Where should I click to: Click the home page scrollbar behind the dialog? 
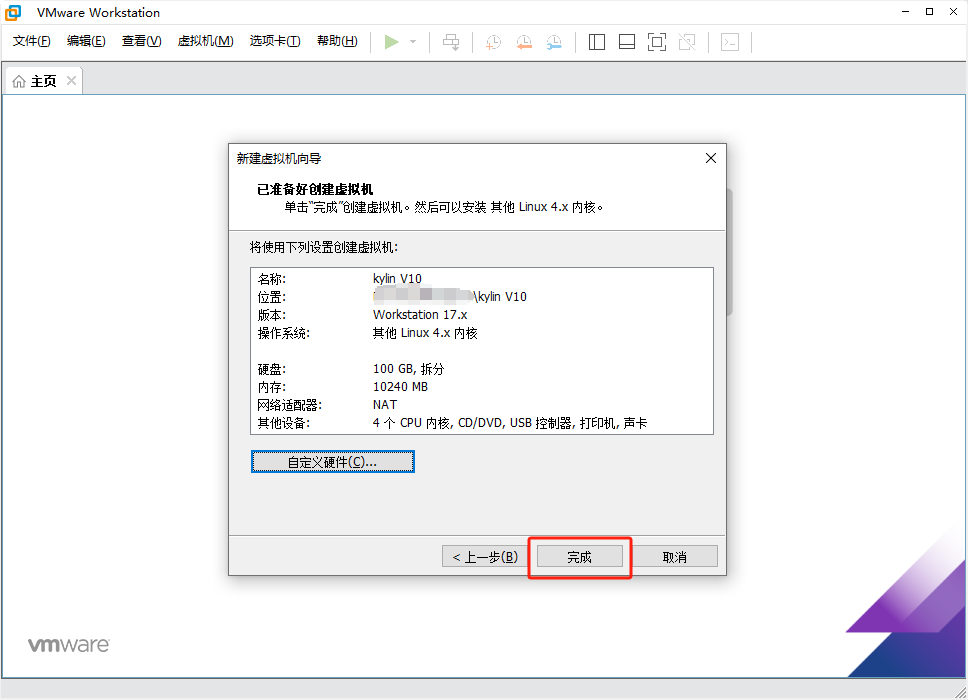tap(730, 252)
